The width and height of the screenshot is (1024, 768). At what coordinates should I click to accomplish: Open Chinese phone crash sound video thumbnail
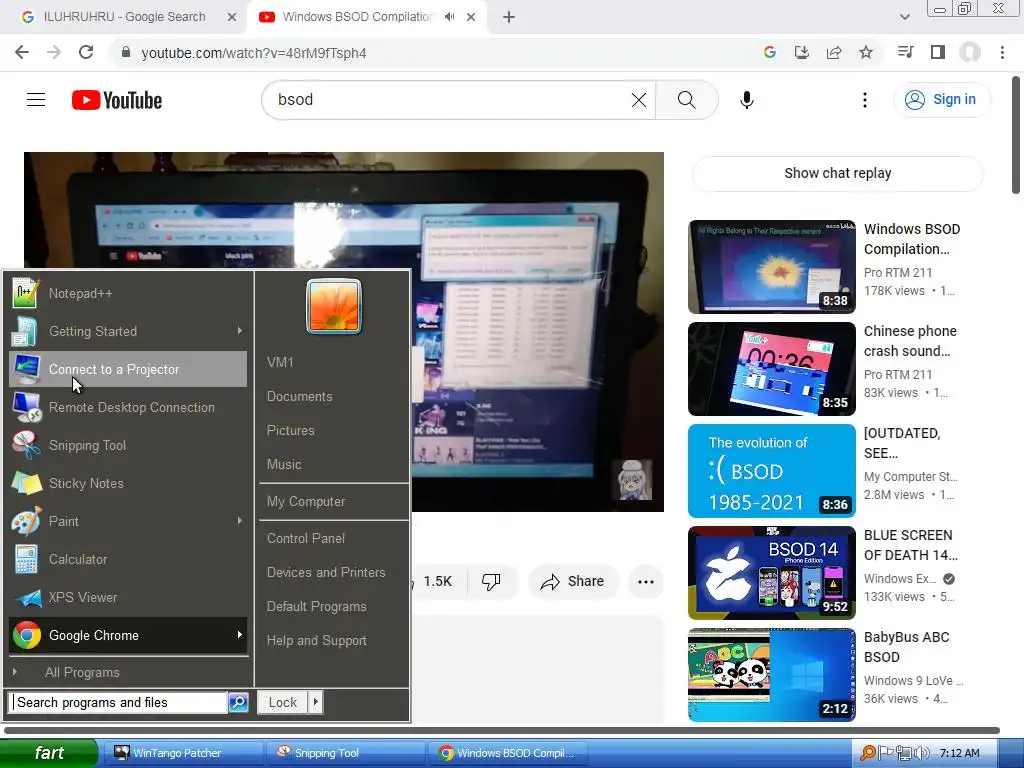(771, 369)
